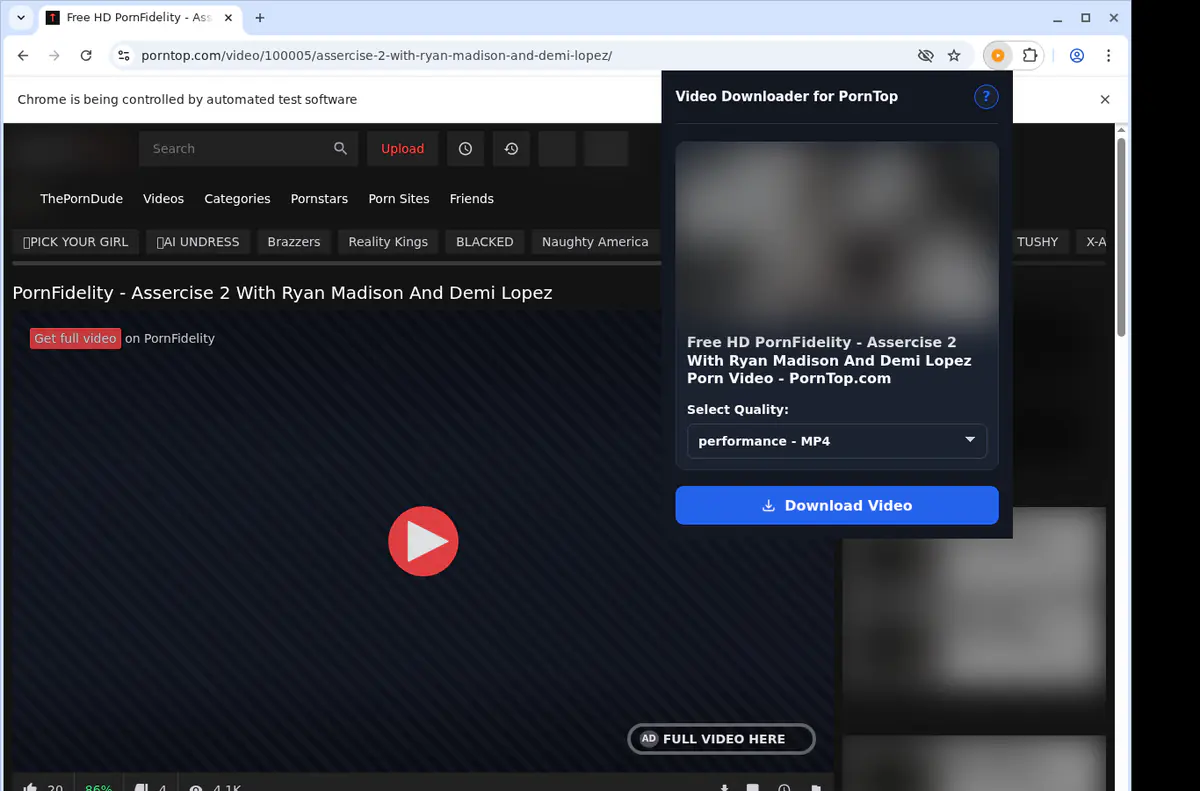The image size is (1200, 791).
Task: Open help in Video Downloader popup
Action: click(986, 97)
